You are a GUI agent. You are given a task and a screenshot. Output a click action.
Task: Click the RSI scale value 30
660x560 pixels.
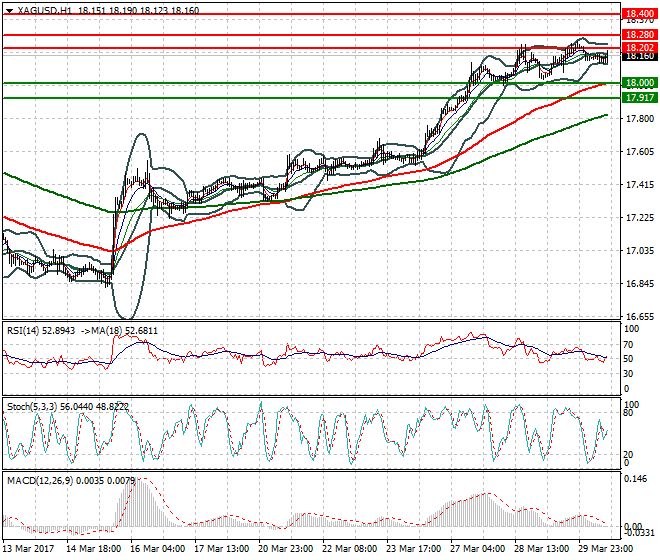(x=628, y=373)
